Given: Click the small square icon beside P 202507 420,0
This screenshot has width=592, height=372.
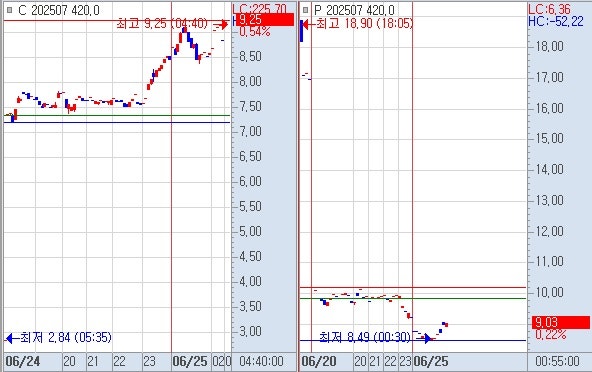Looking at the screenshot, I should coord(305,10).
